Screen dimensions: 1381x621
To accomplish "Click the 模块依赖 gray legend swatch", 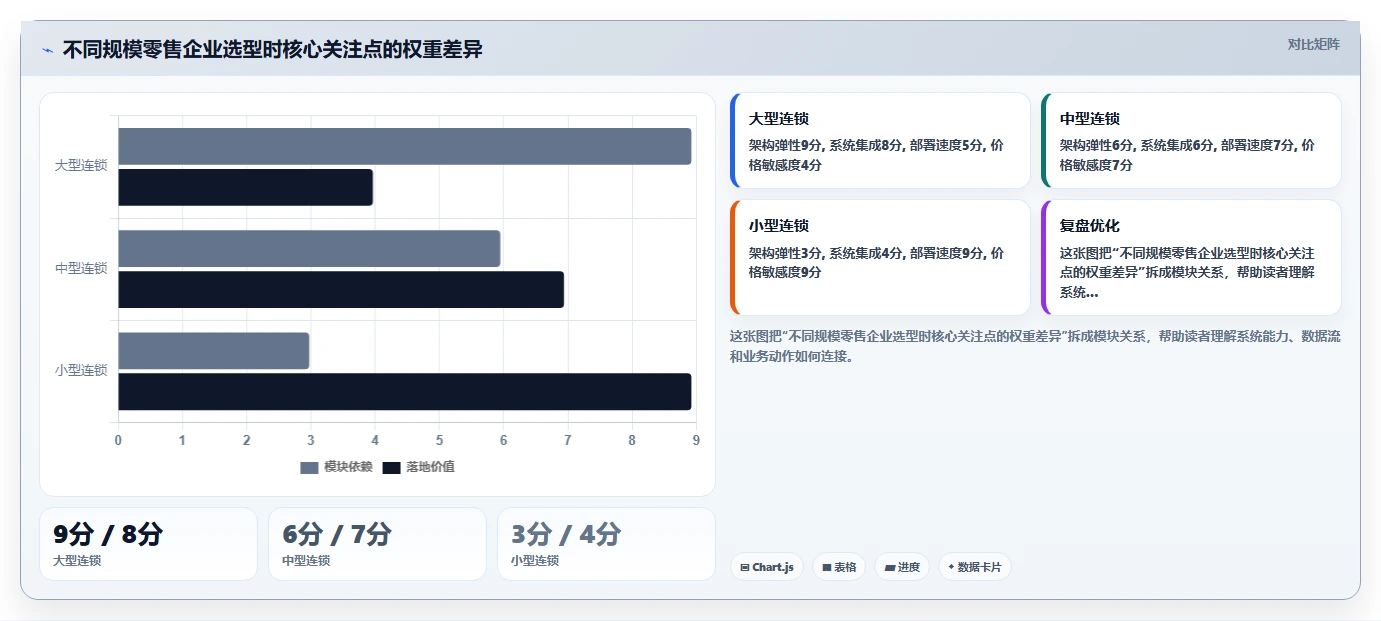I will (309, 468).
